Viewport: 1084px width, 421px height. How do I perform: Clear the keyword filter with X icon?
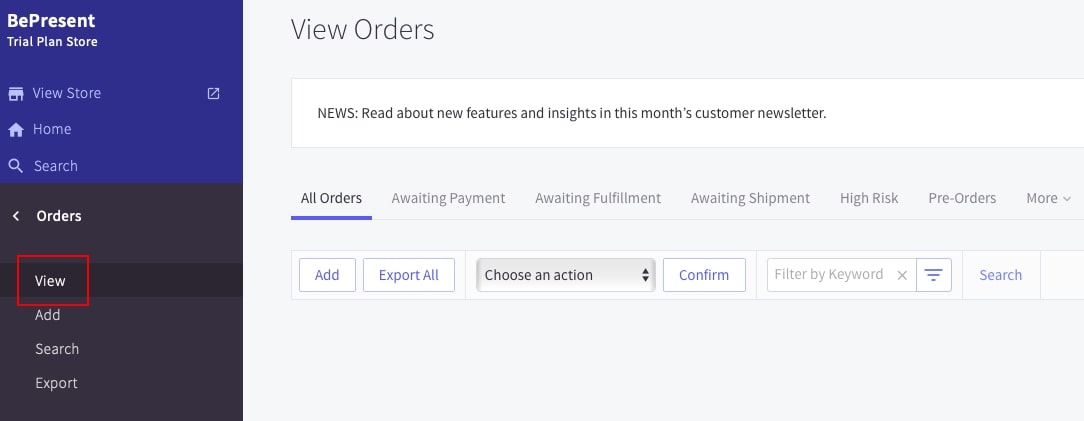point(902,275)
